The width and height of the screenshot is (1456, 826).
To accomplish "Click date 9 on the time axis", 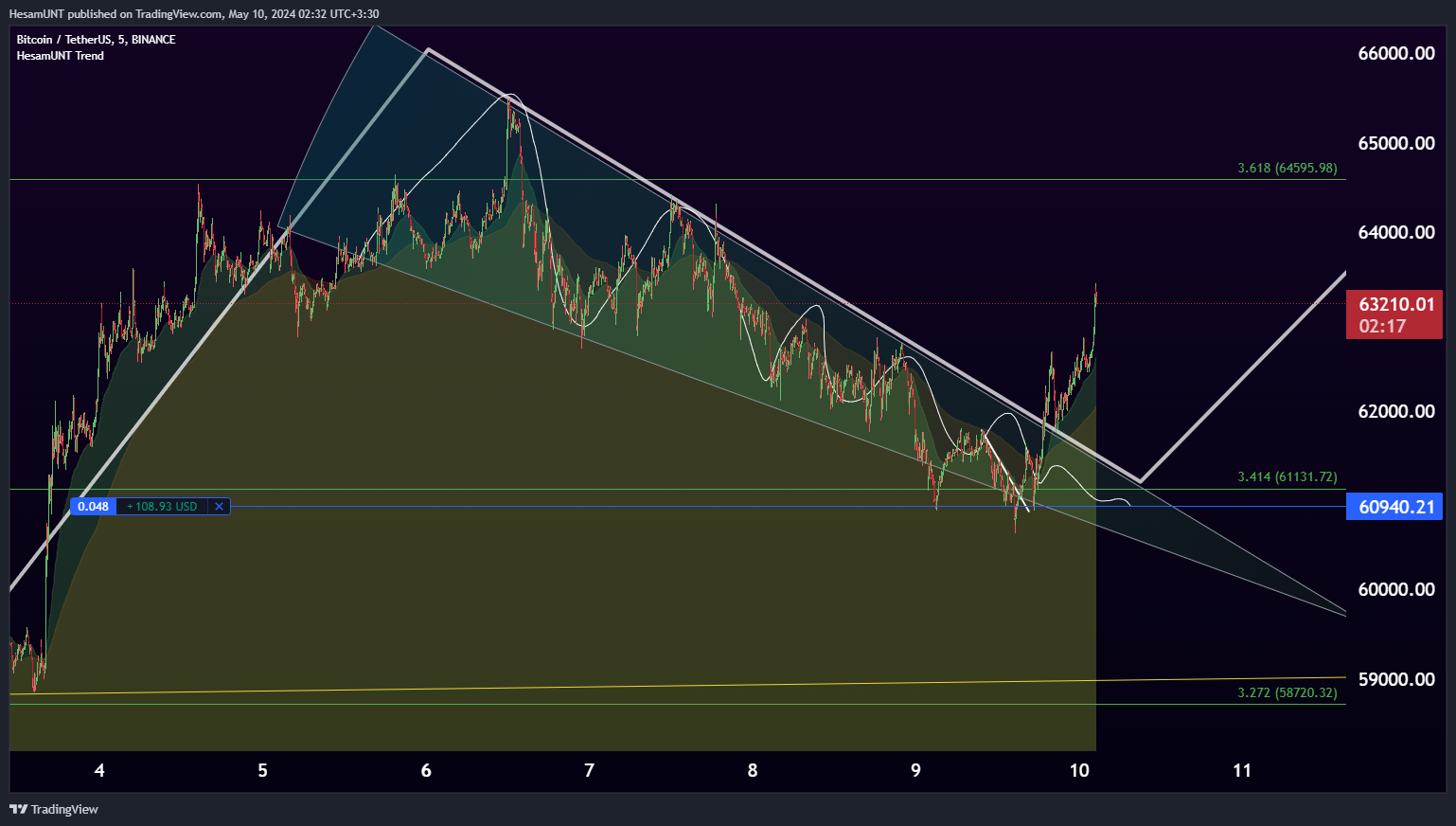I will coord(915,770).
